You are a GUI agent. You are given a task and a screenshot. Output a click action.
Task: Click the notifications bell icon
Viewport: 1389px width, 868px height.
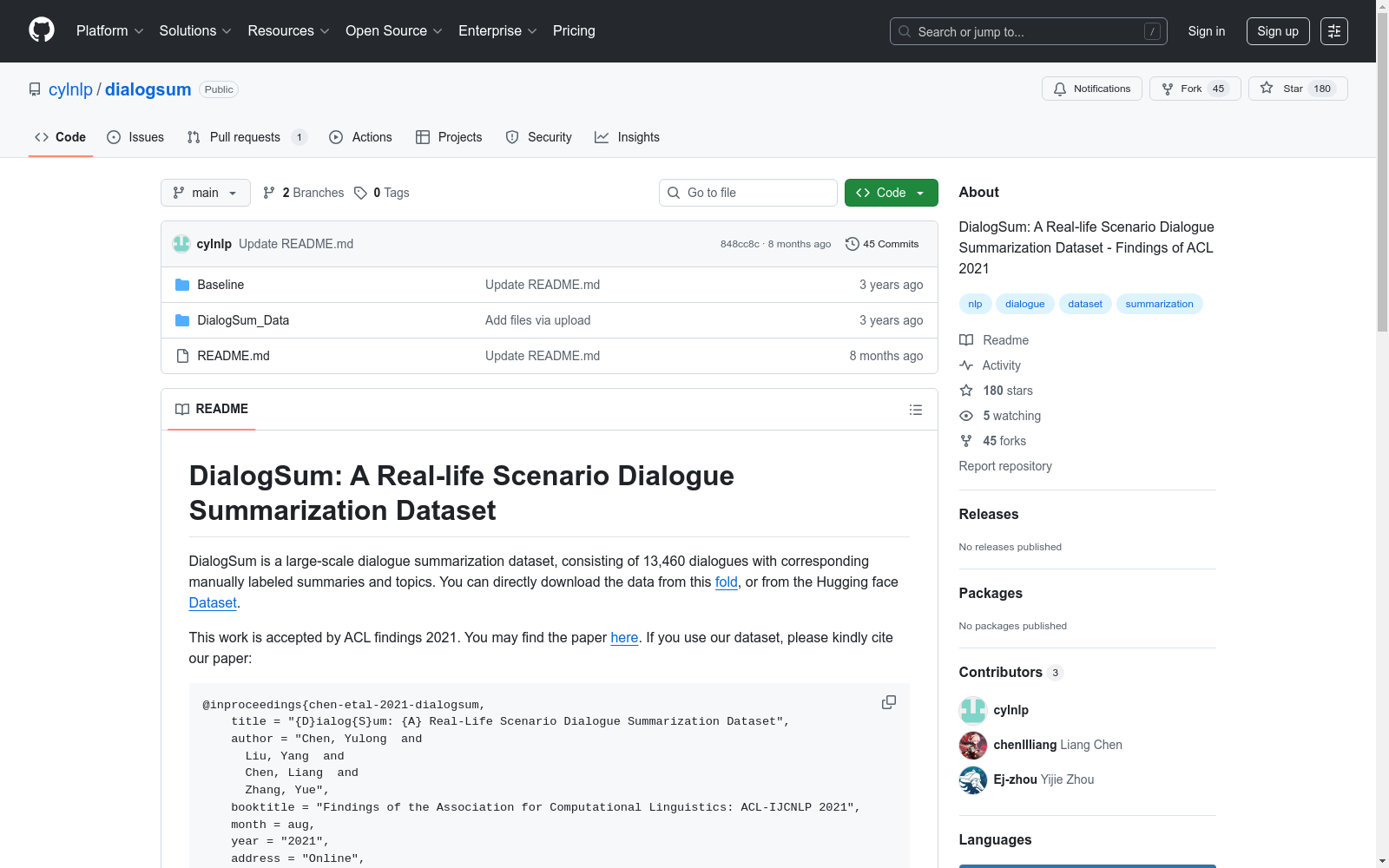click(1060, 89)
